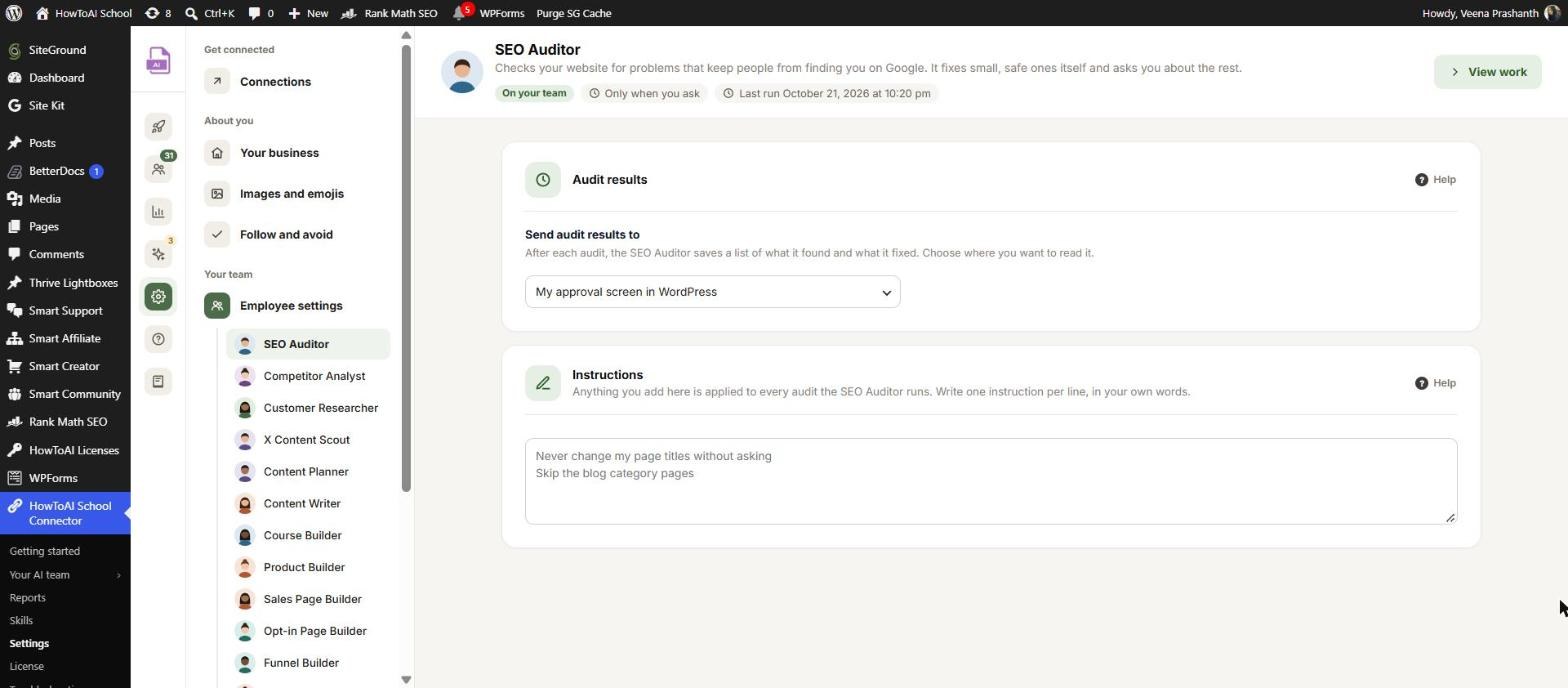Screen dimensions: 1568x688
Task: Open the New content menu in admin bar
Action: coord(308,13)
